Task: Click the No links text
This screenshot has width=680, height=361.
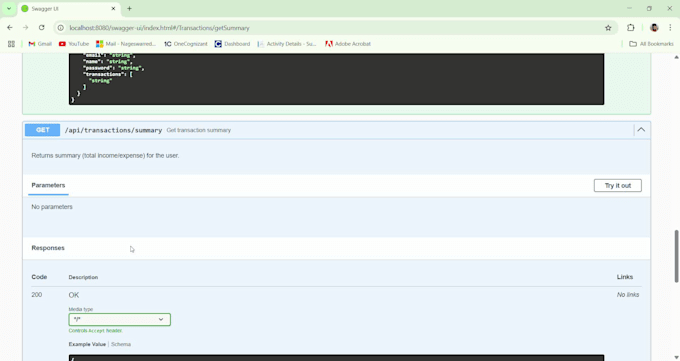Action: pyautogui.click(x=628, y=295)
